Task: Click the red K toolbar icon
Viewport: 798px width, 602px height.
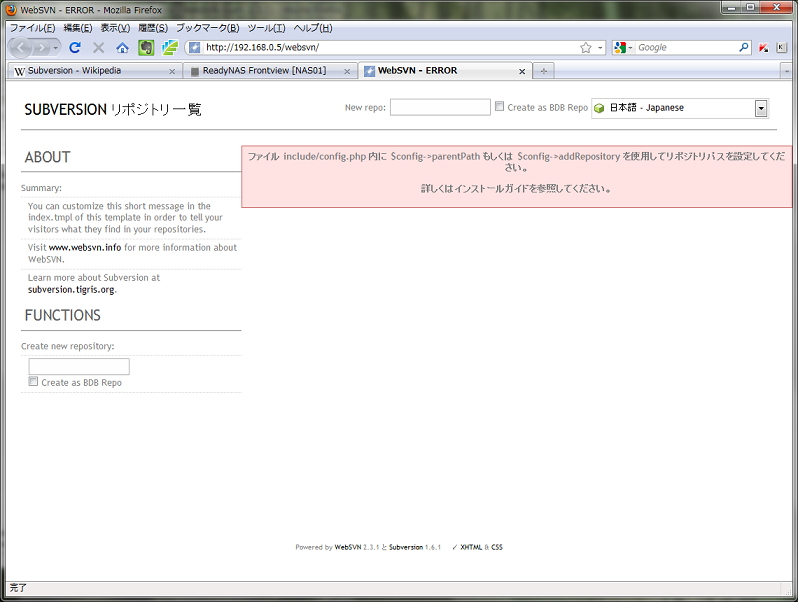Action: tap(763, 48)
